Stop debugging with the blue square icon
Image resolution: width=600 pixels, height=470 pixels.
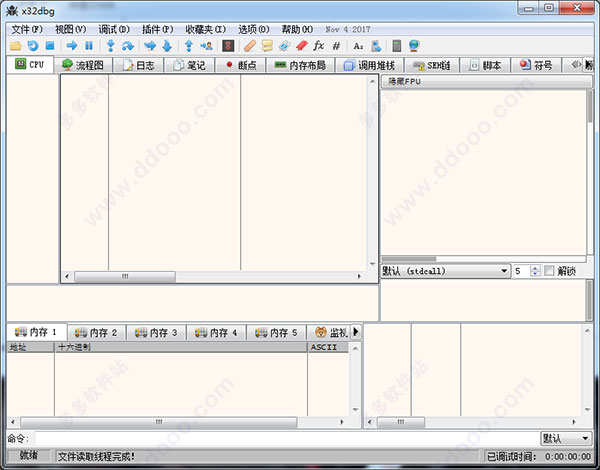coord(50,46)
